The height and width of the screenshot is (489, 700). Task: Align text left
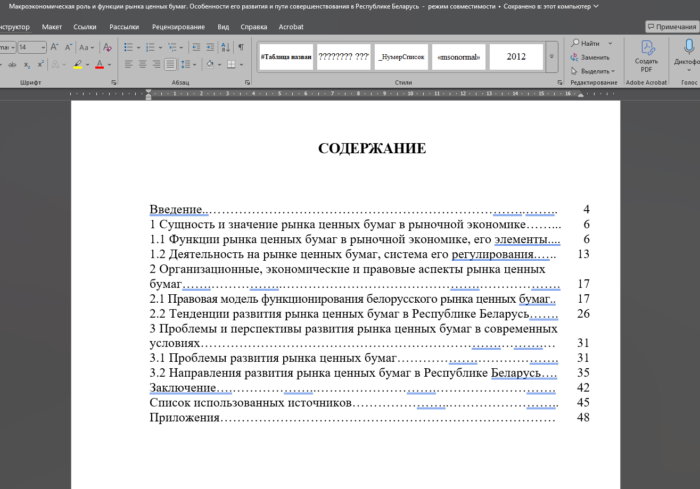point(129,64)
